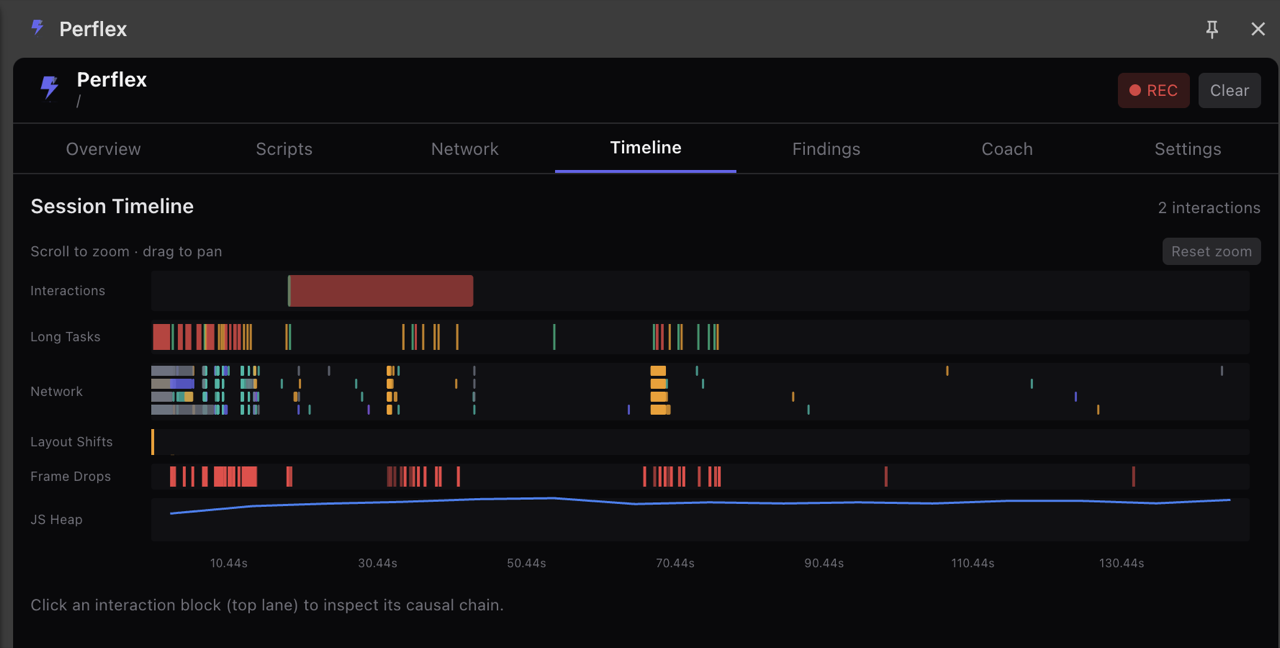This screenshot has width=1280, height=648.
Task: Toggle recording with the REC button
Action: pyautogui.click(x=1154, y=90)
